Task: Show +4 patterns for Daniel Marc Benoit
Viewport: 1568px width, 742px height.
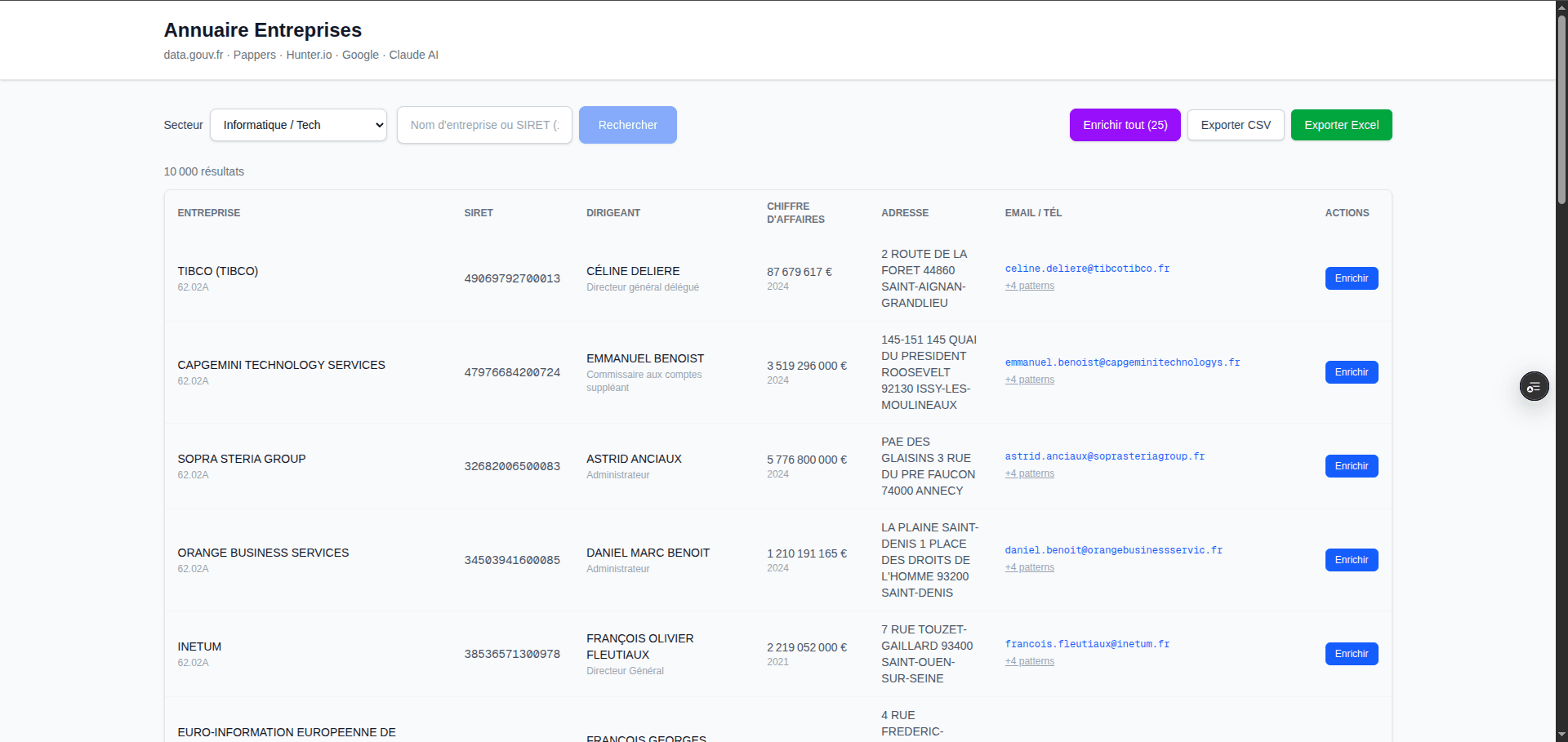Action: click(x=1030, y=567)
